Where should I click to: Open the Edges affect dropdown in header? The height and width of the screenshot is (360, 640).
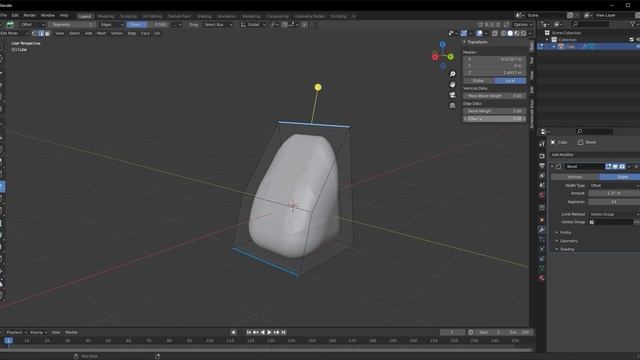[111, 25]
